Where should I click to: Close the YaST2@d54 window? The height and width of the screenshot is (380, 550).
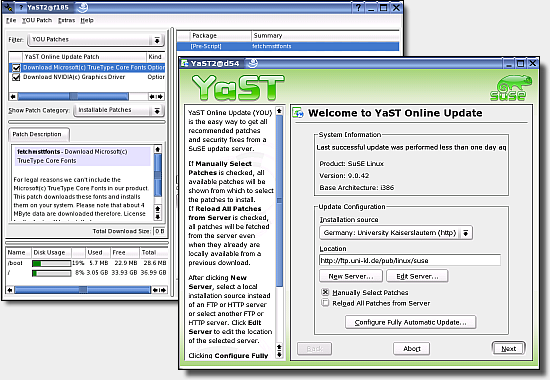coord(532,64)
